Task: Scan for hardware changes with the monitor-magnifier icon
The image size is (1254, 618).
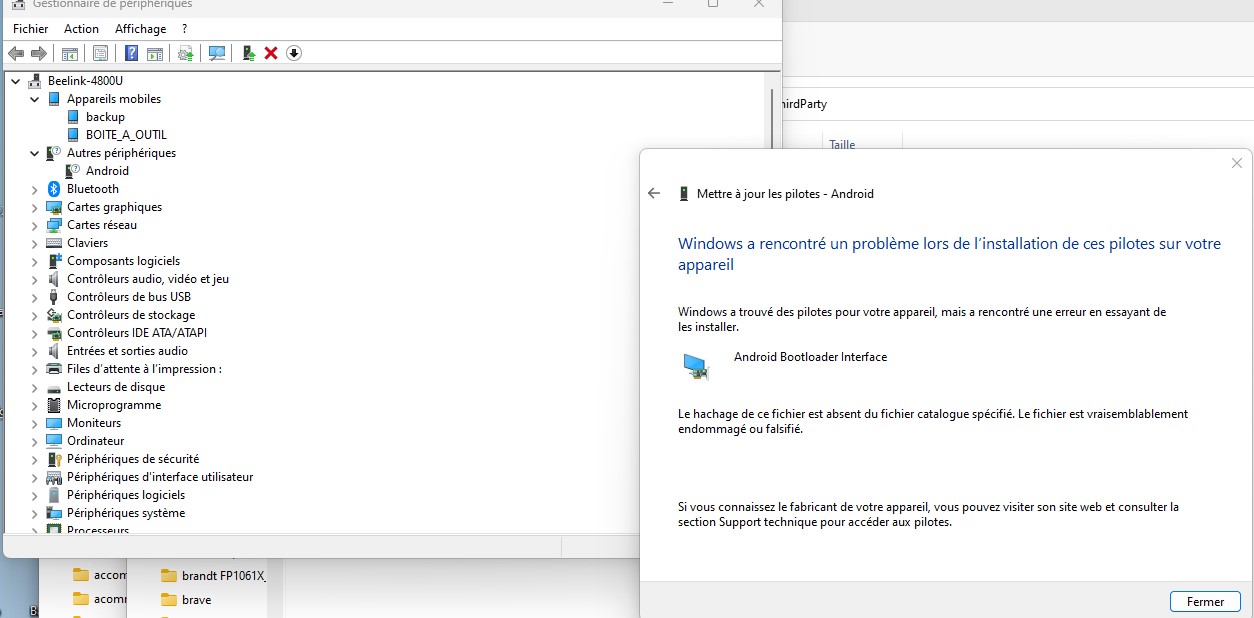Action: pos(217,53)
